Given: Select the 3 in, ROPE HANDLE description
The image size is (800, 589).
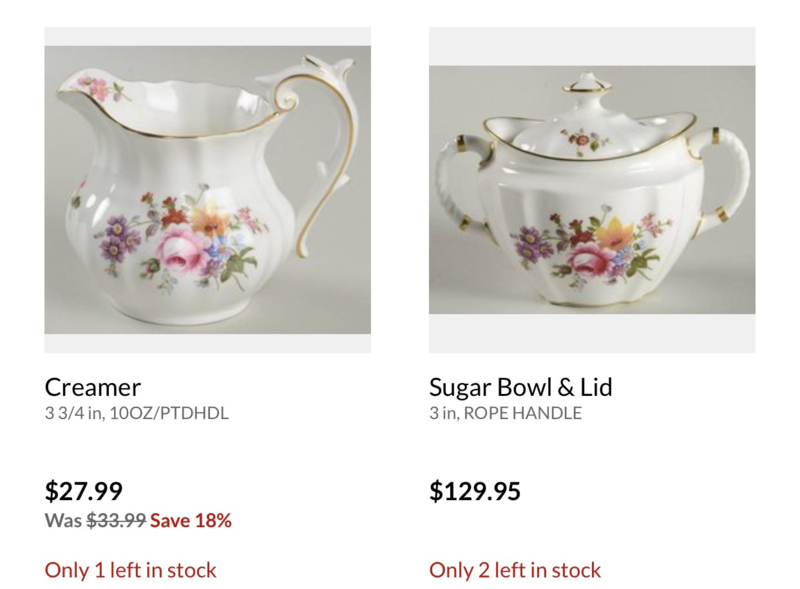Looking at the screenshot, I should tap(505, 413).
